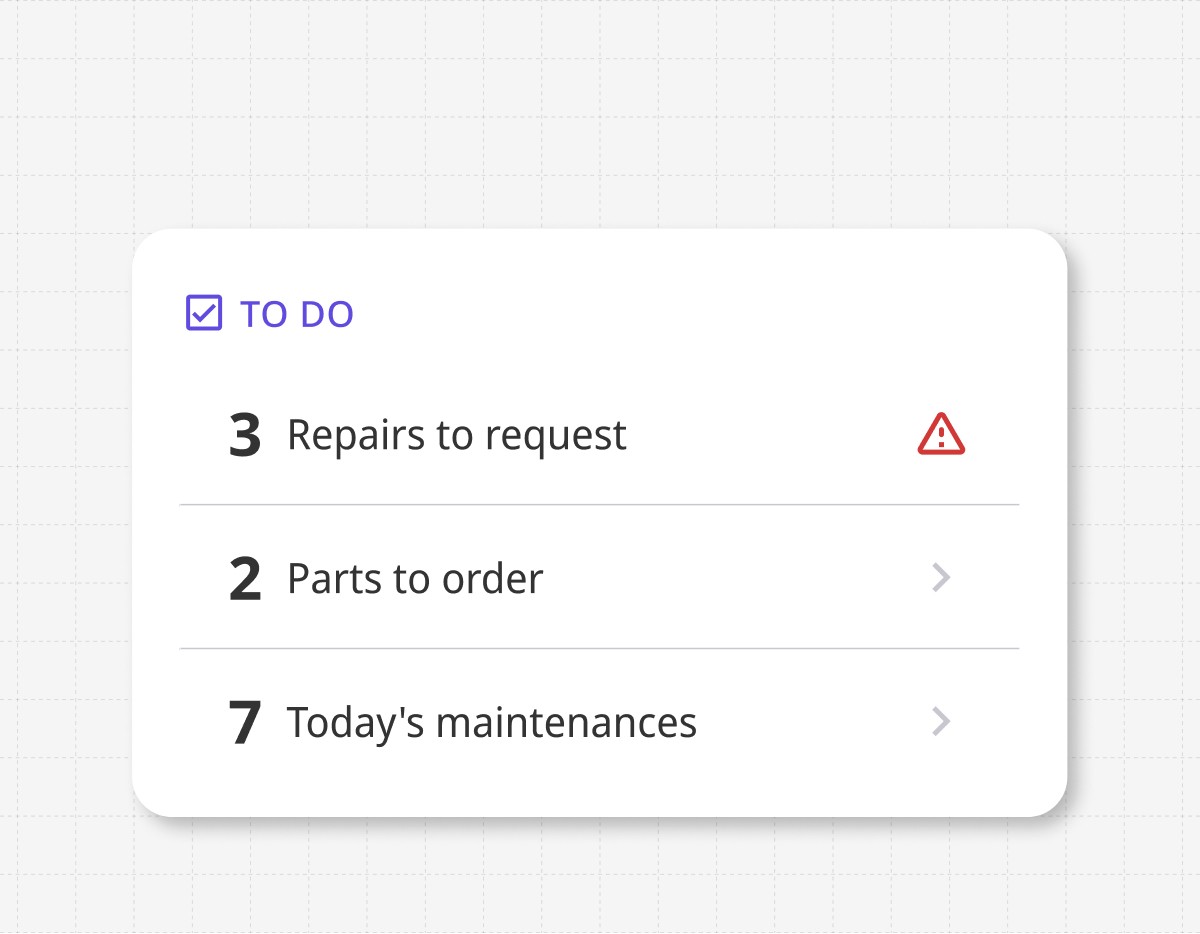This screenshot has width=1200, height=934.
Task: Expand Today's maintenances details
Action: coord(940,722)
